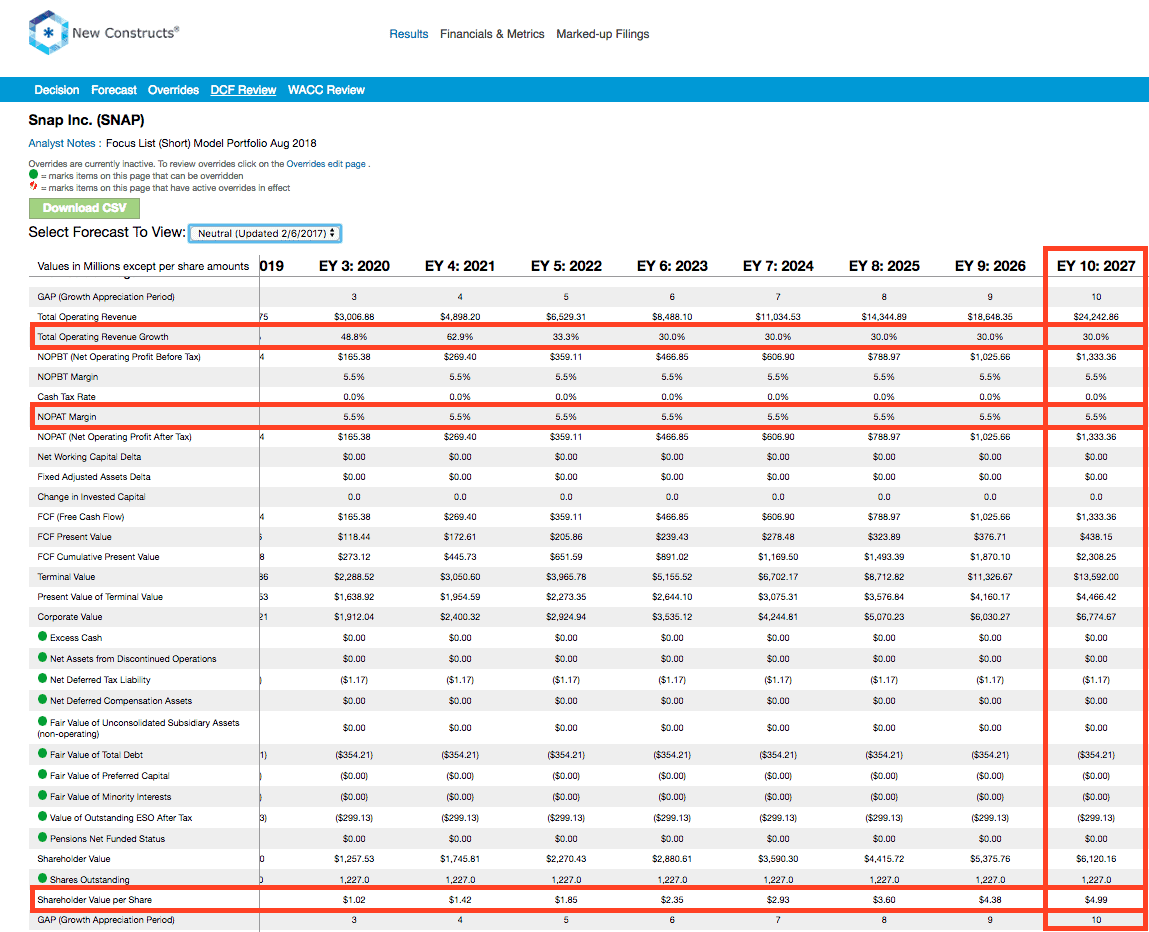The width and height of the screenshot is (1149, 932).
Task: Click the EY 6: 2023 column header
Action: click(x=672, y=266)
